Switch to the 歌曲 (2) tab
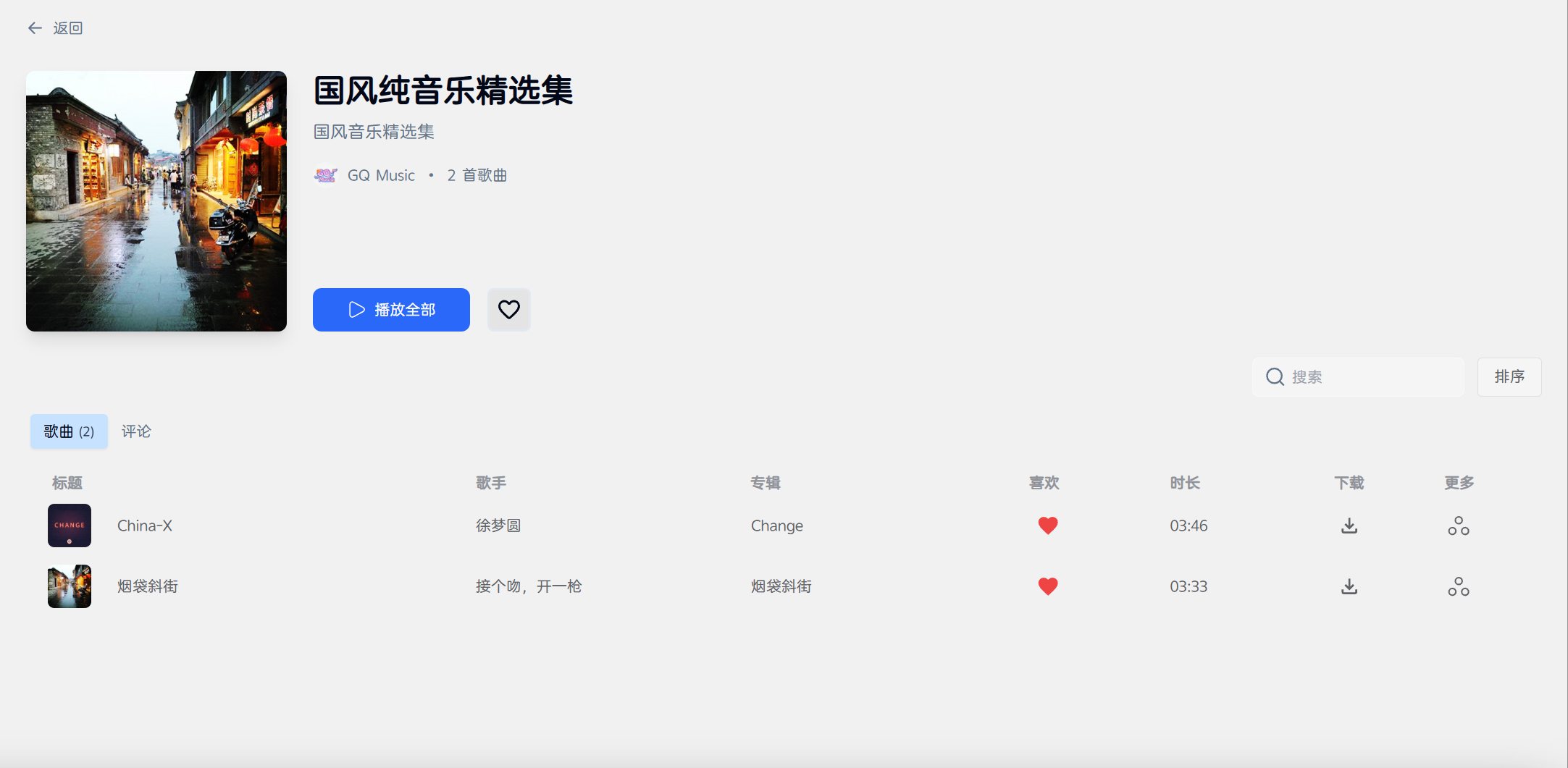 (x=69, y=431)
